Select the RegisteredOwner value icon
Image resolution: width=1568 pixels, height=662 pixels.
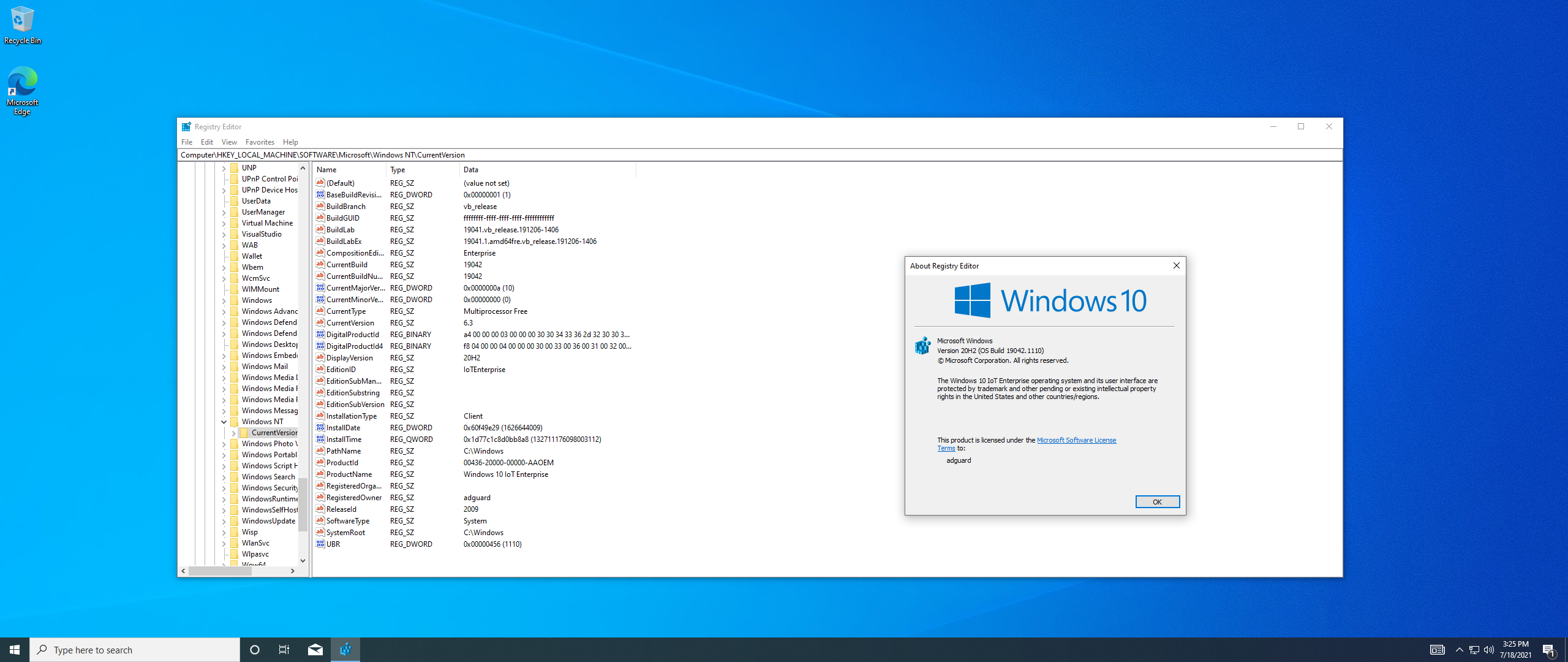point(320,497)
